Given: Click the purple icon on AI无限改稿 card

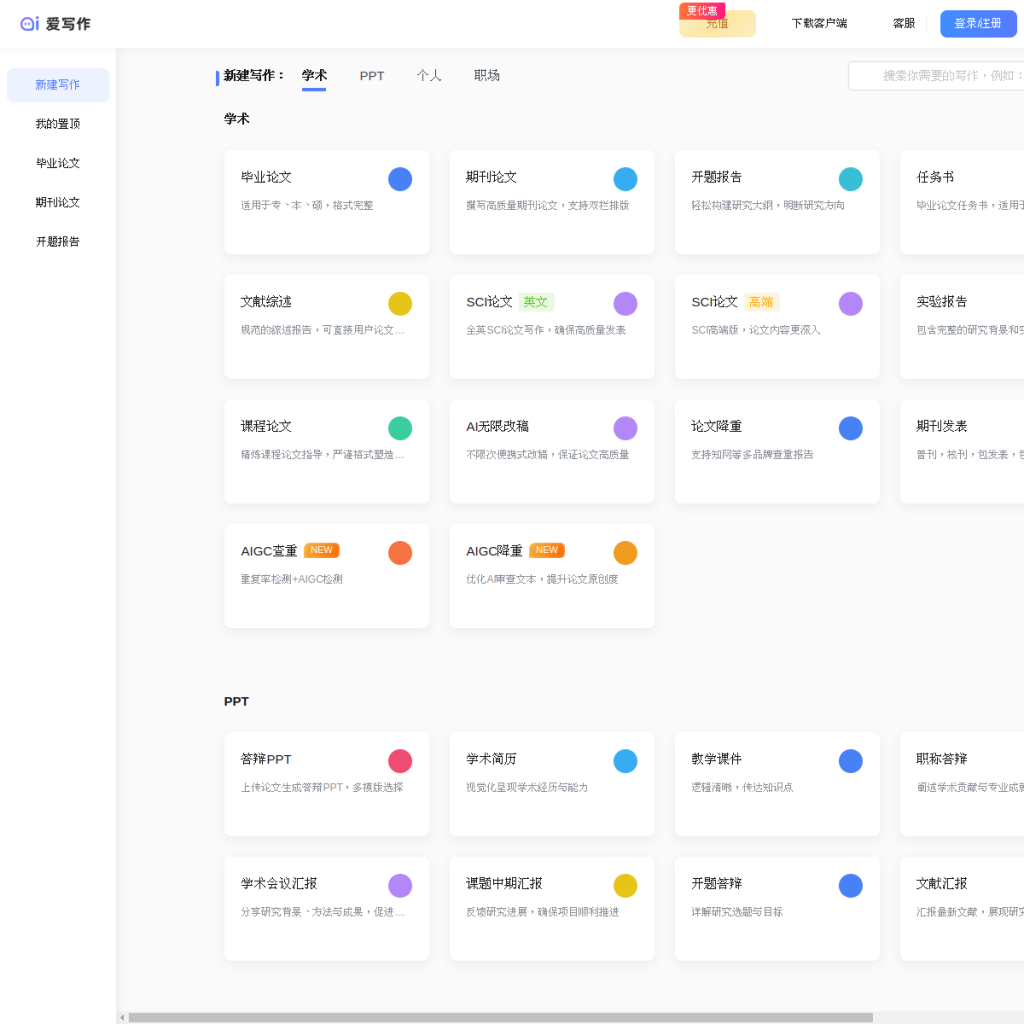Looking at the screenshot, I should [x=625, y=428].
